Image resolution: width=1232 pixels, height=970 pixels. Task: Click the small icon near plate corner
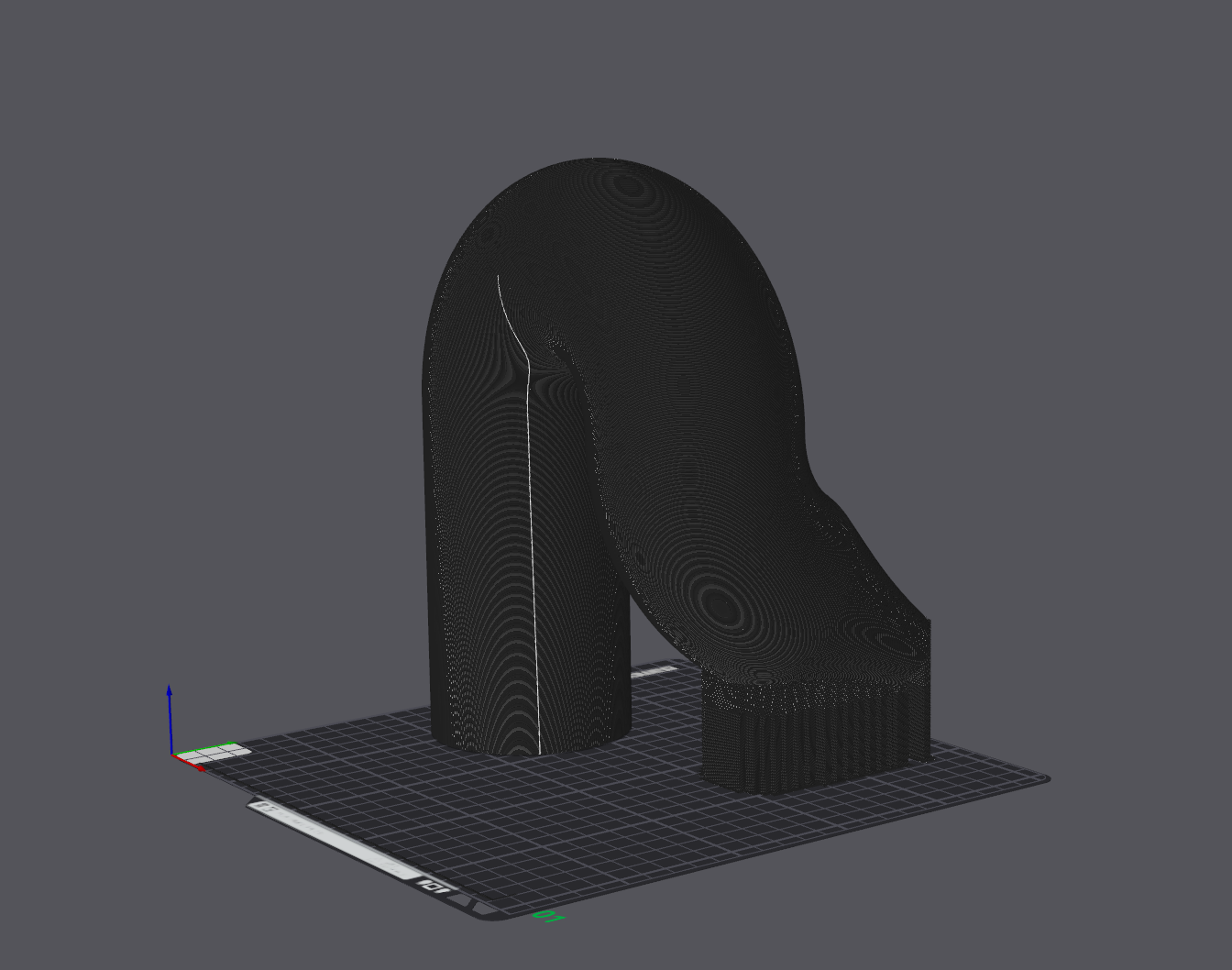pyautogui.click(x=434, y=887)
